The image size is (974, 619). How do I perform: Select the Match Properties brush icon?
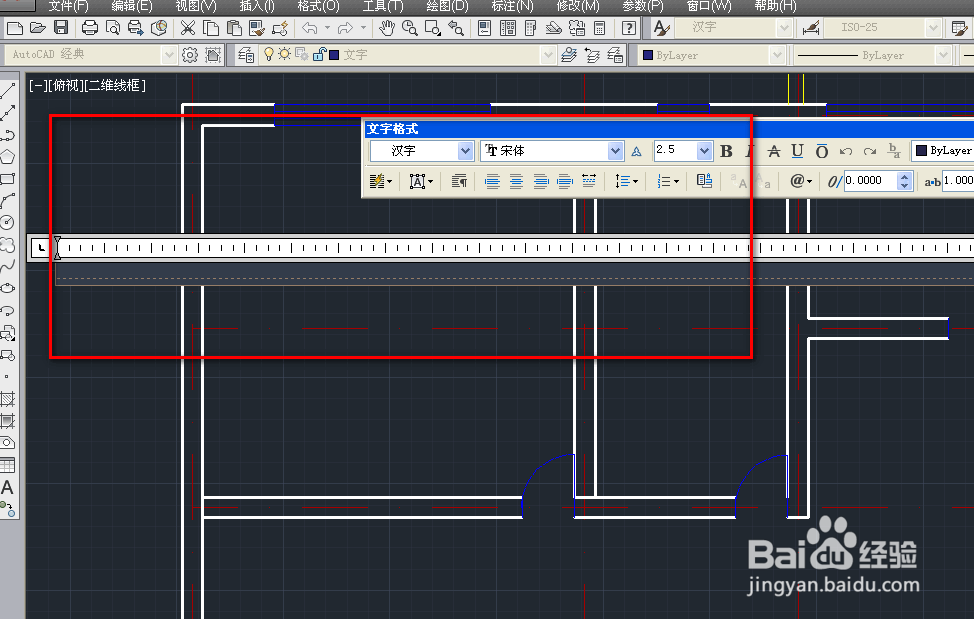point(257,28)
